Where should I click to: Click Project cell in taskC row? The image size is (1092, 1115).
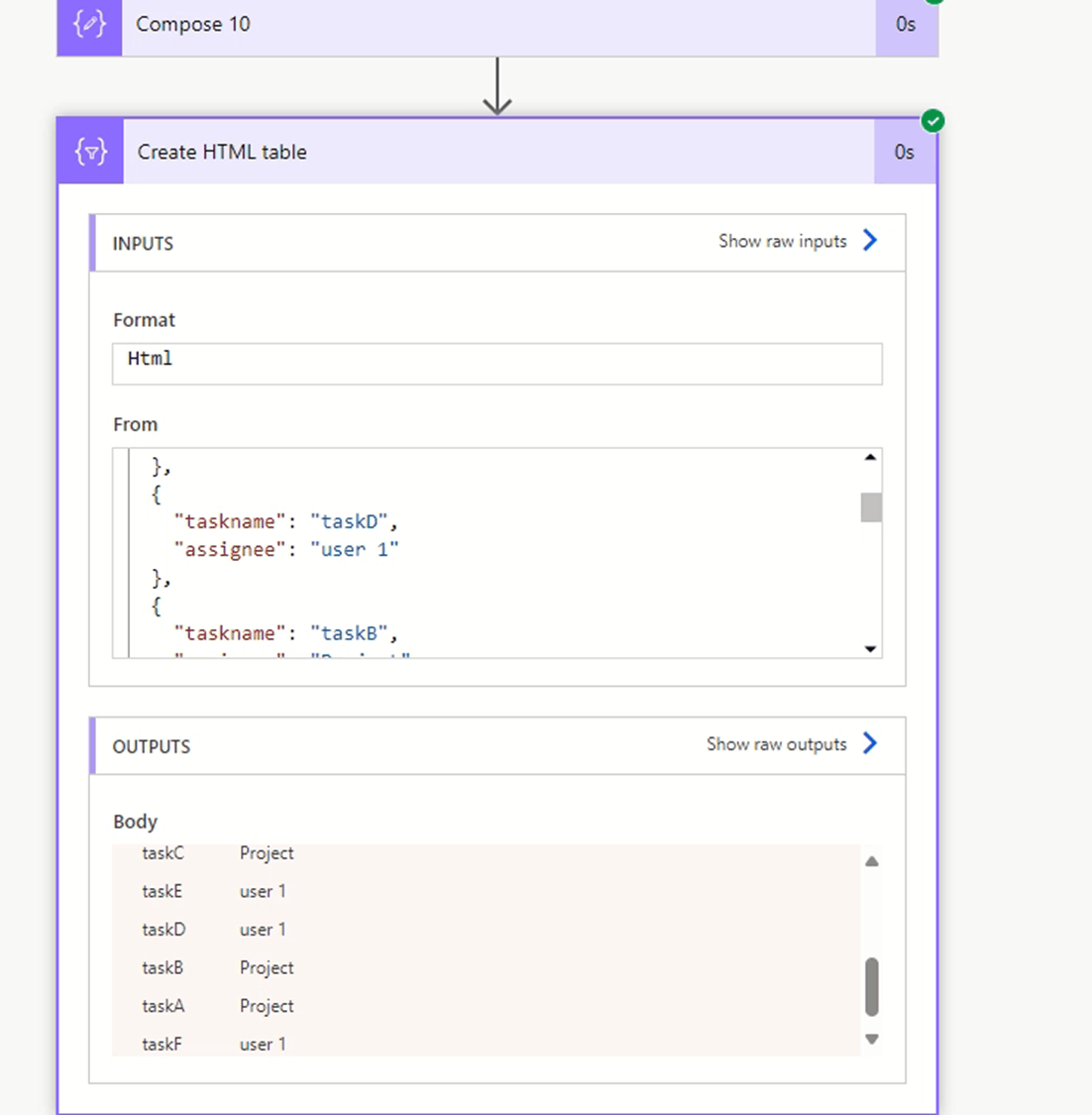click(267, 853)
